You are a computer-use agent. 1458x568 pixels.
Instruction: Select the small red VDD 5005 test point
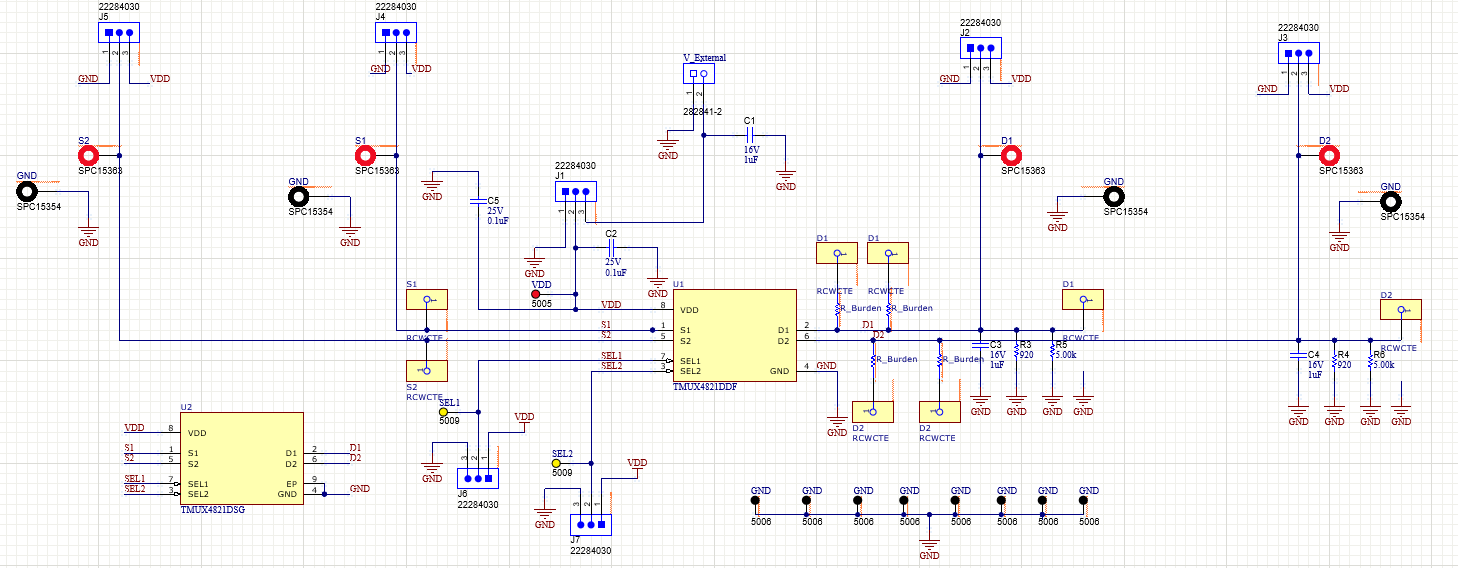pyautogui.click(x=535, y=294)
